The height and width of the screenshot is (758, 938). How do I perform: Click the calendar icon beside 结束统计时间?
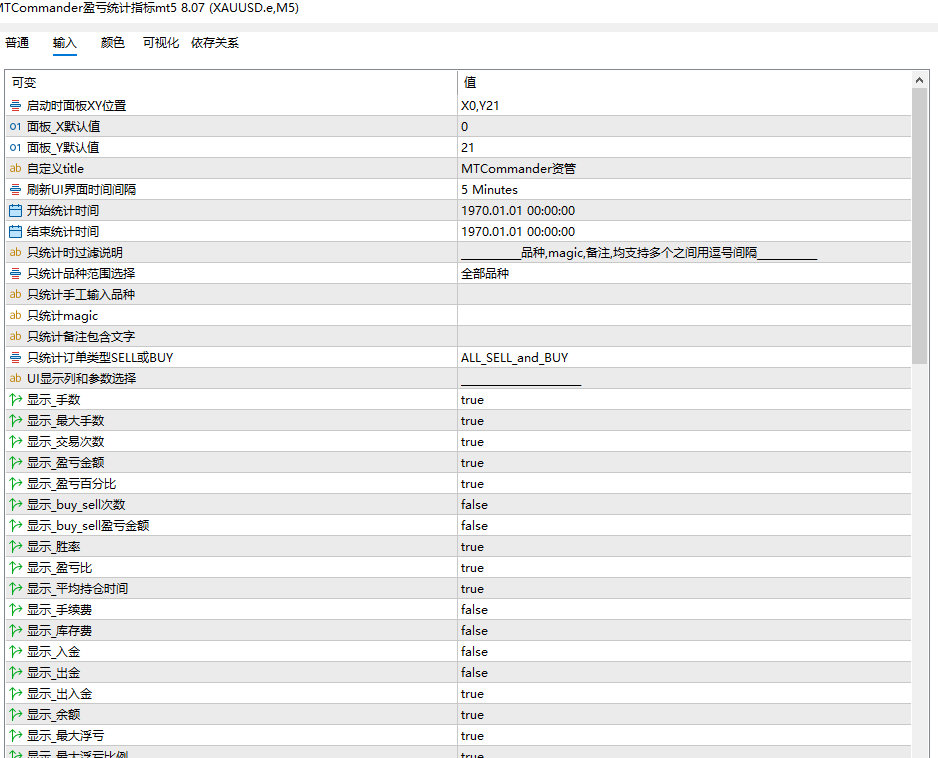click(x=16, y=232)
